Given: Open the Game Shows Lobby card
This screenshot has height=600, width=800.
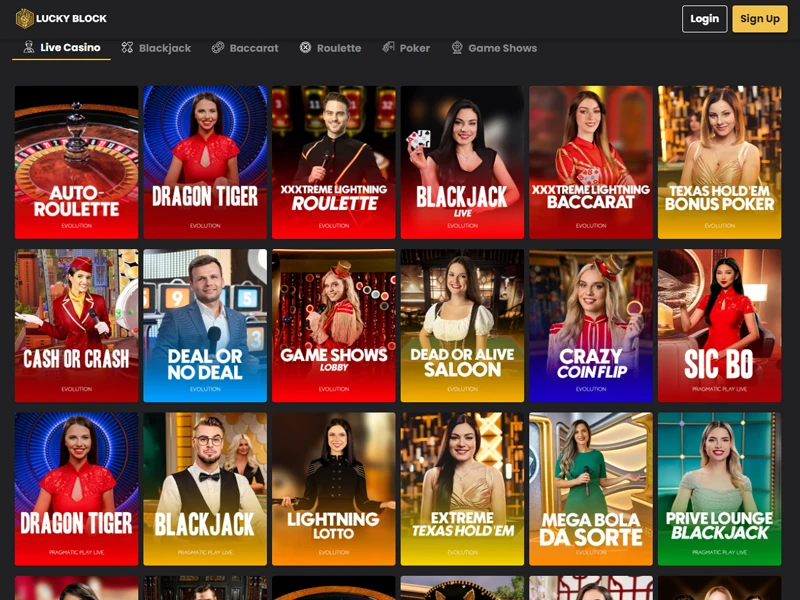Looking at the screenshot, I should (x=334, y=326).
